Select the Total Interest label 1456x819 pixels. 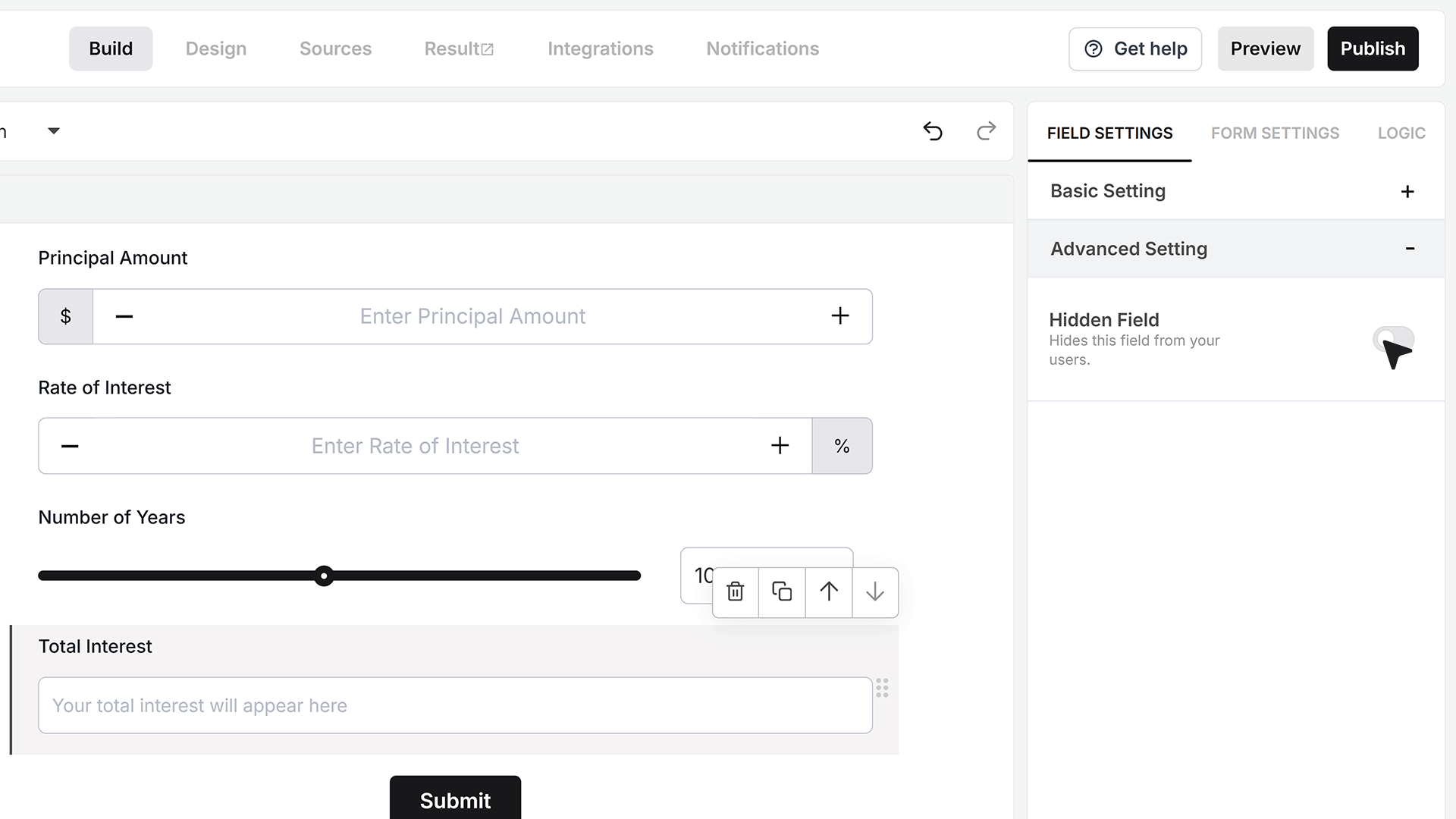(95, 646)
